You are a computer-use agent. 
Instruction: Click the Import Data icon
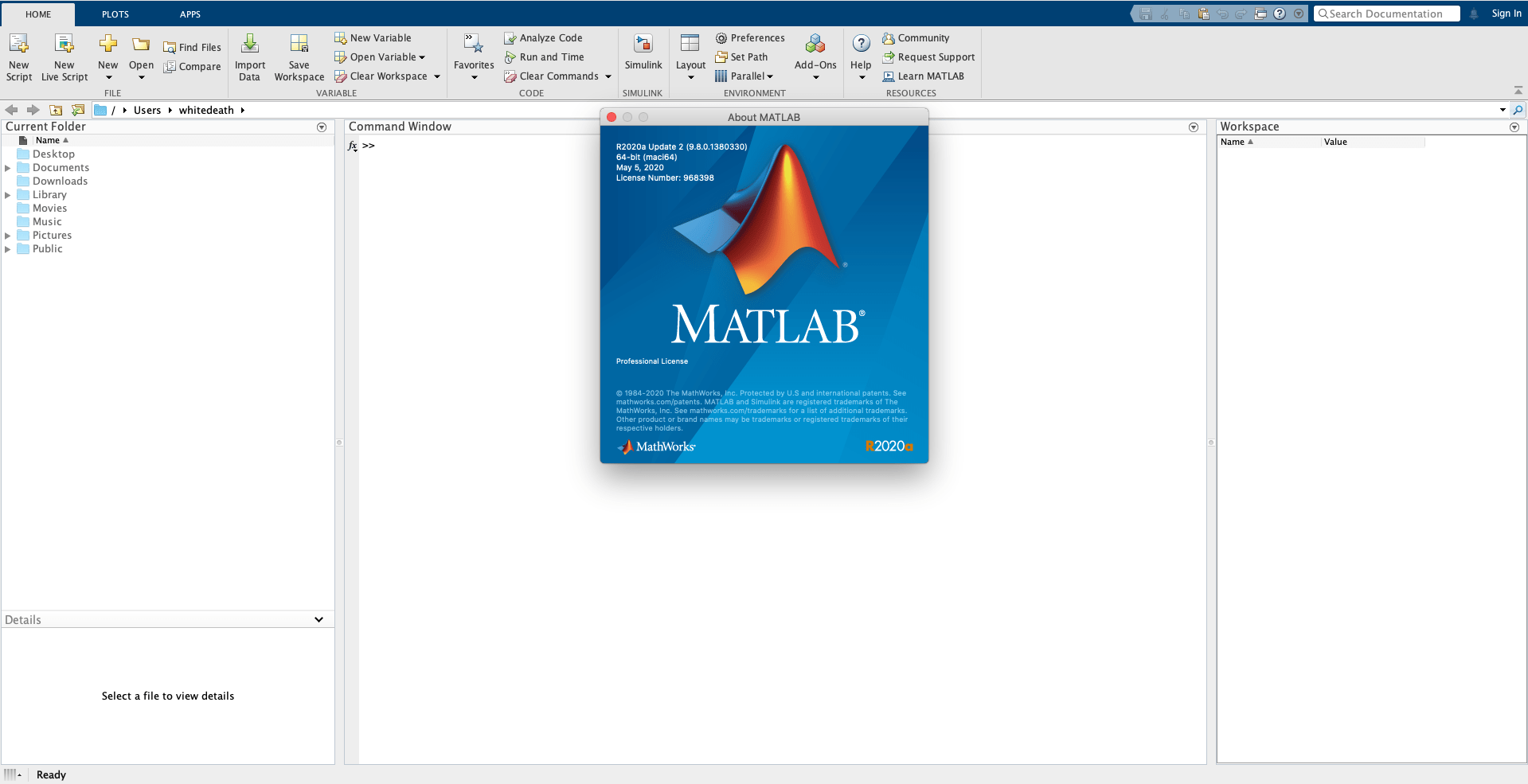[x=249, y=57]
